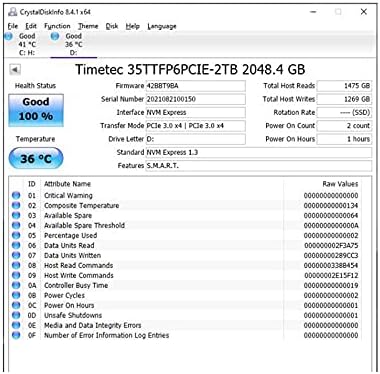Screen dimensions: 380x374
Task: Click the status icon for Host Write Commands
Action: click(x=16, y=275)
